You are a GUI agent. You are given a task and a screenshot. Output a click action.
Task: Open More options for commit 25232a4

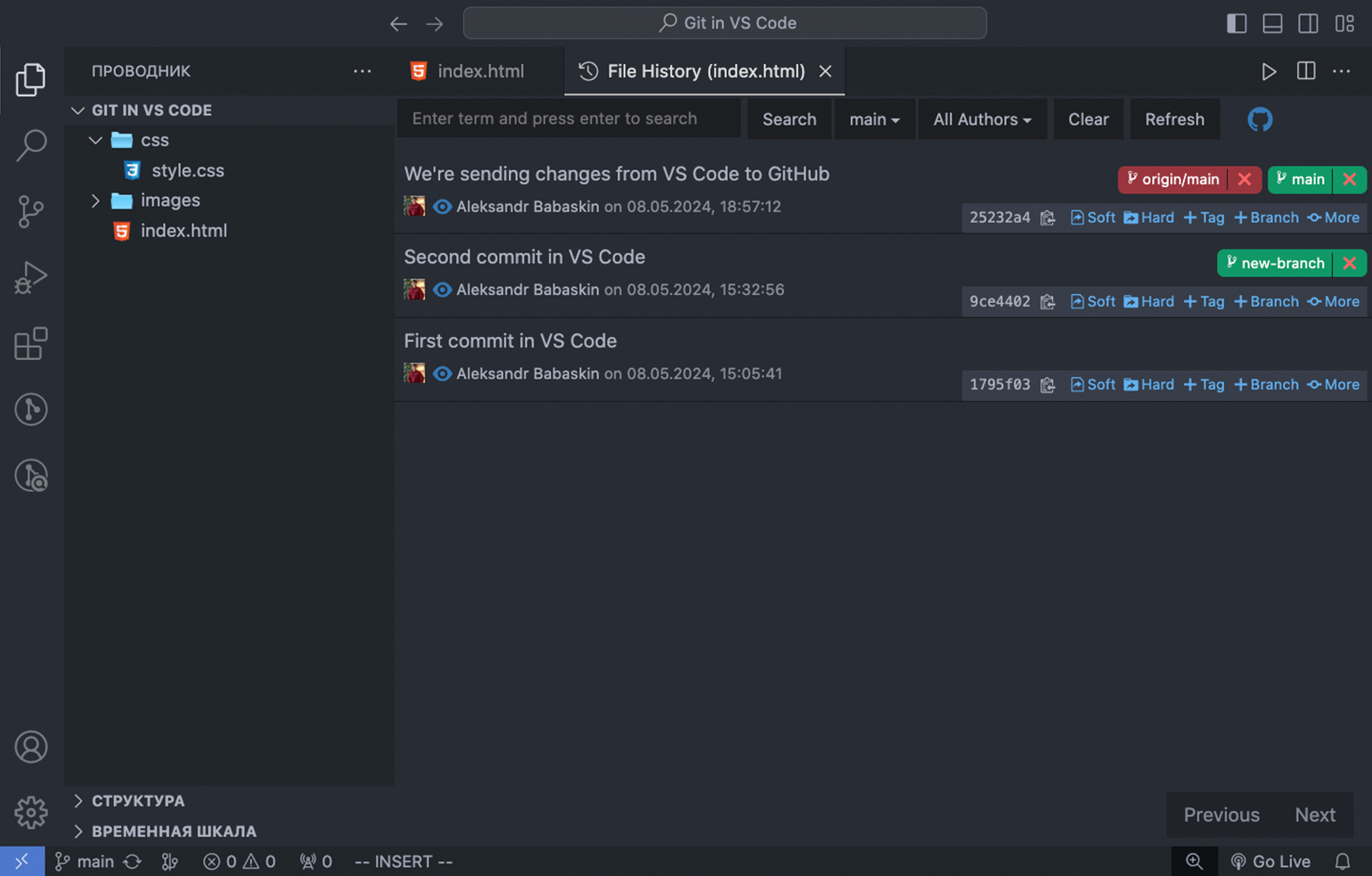pos(1333,217)
